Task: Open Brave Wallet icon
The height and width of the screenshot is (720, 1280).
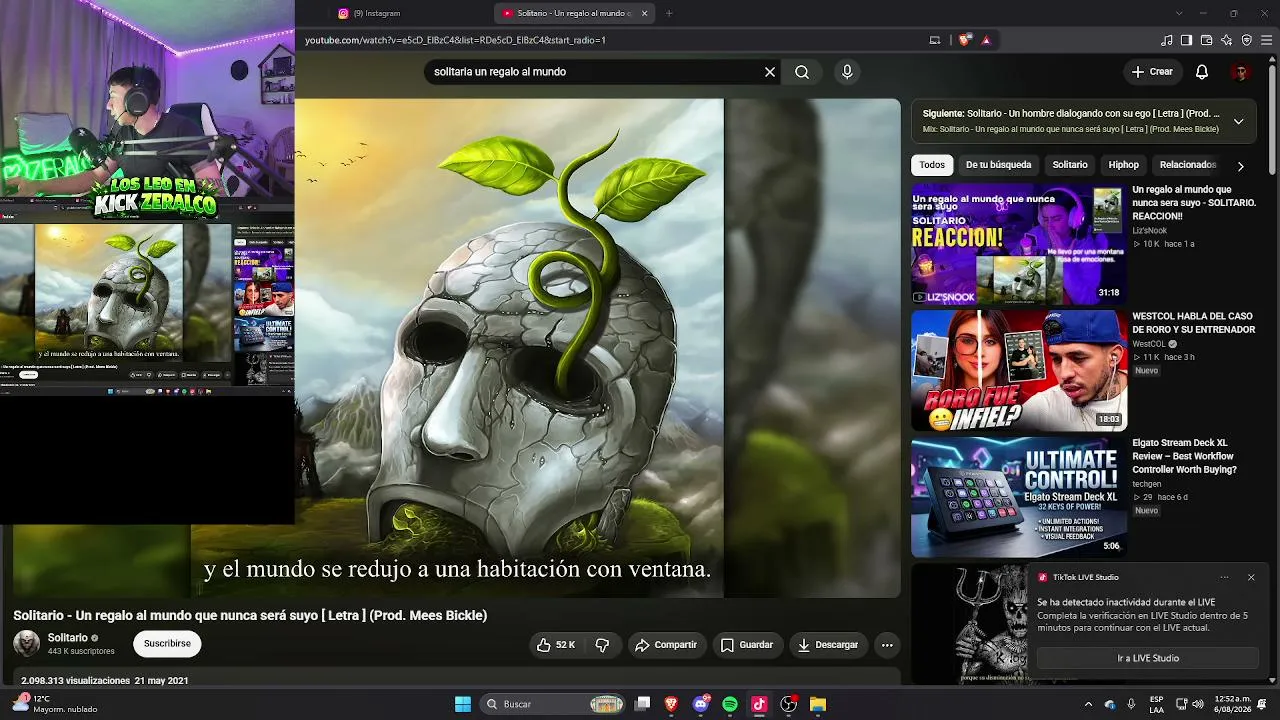Action: 1206,40
